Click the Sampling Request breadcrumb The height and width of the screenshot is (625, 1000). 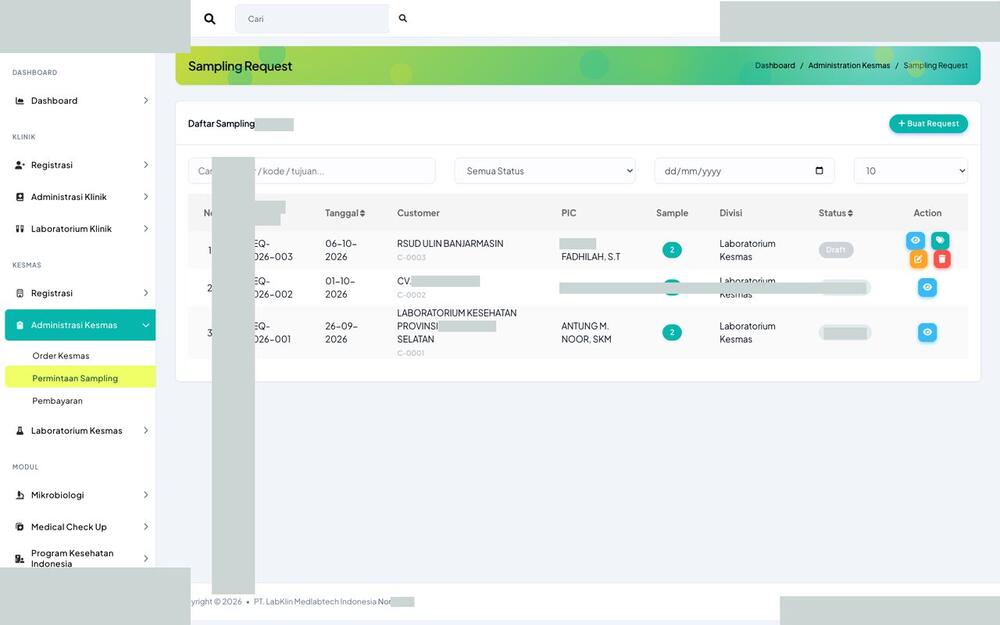point(936,66)
